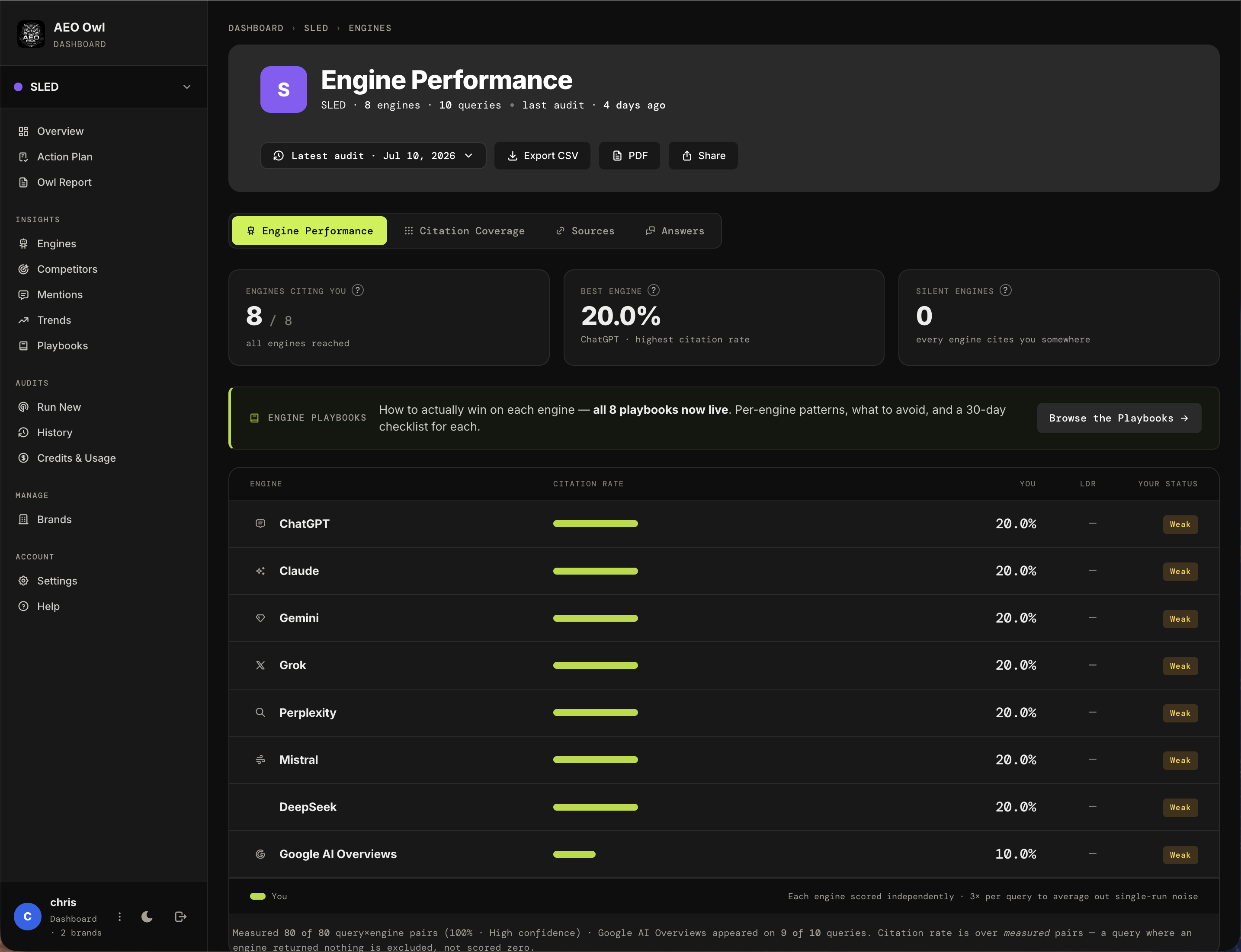
Task: Open Owl Report from sidebar
Action: tap(64, 182)
